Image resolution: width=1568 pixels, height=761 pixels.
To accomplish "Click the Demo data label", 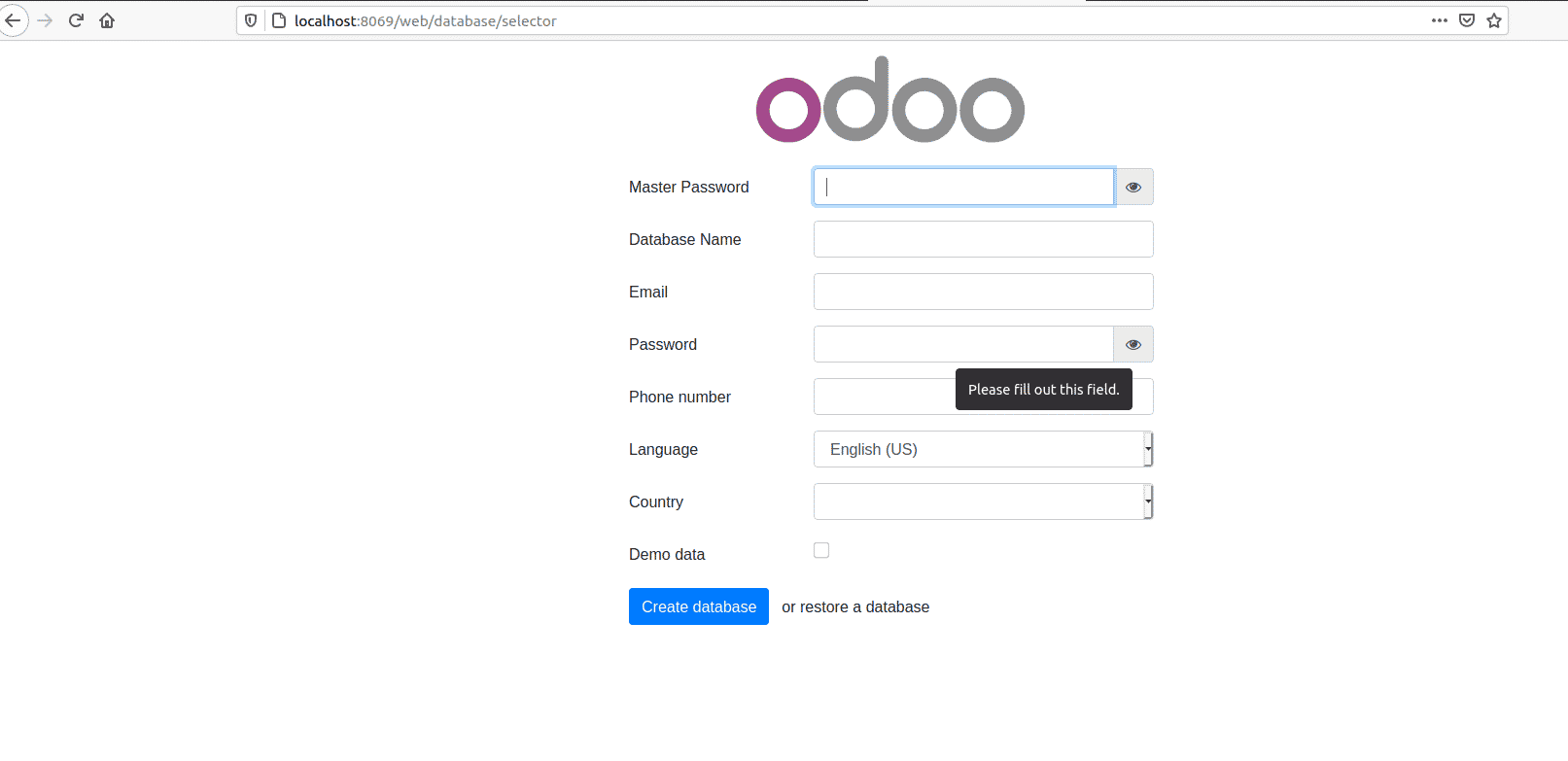I will 667,554.
